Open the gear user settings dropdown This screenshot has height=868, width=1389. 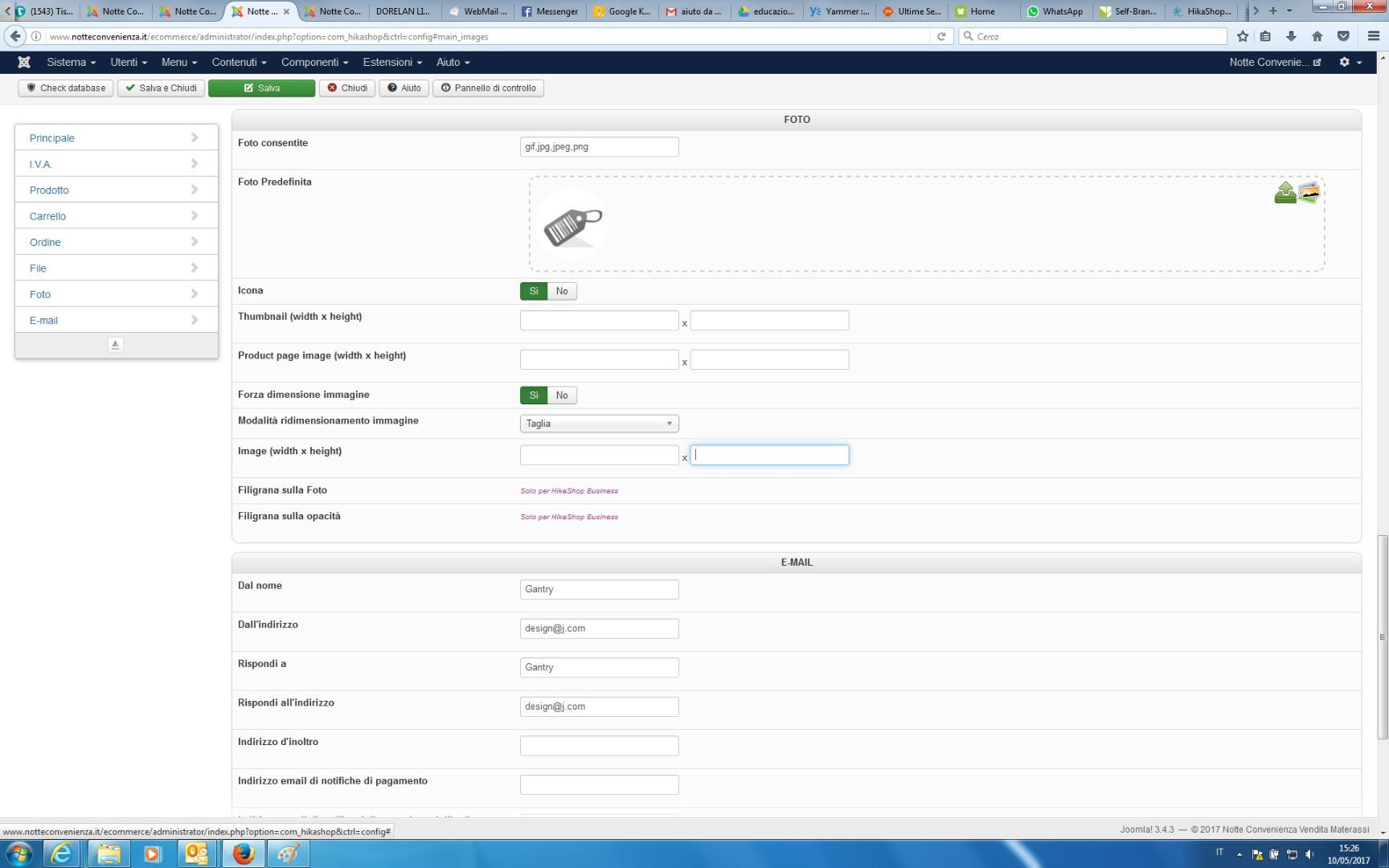1350,62
